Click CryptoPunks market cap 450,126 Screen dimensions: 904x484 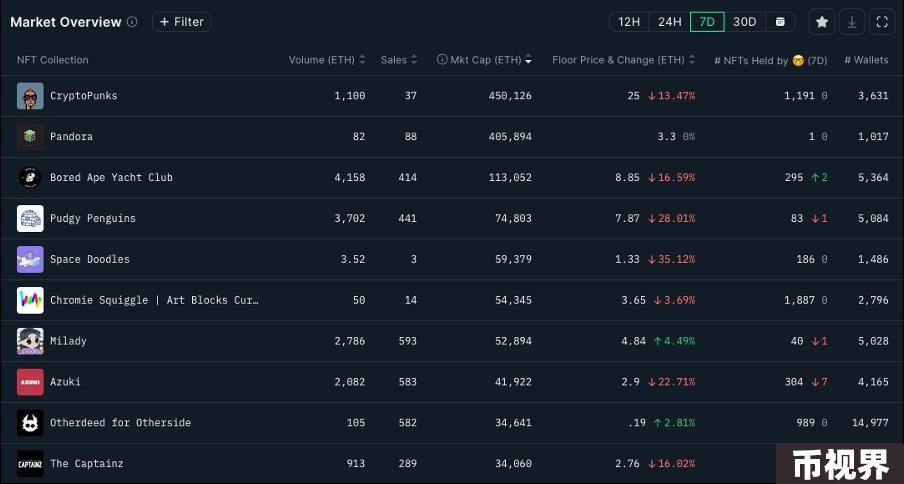[510, 96]
